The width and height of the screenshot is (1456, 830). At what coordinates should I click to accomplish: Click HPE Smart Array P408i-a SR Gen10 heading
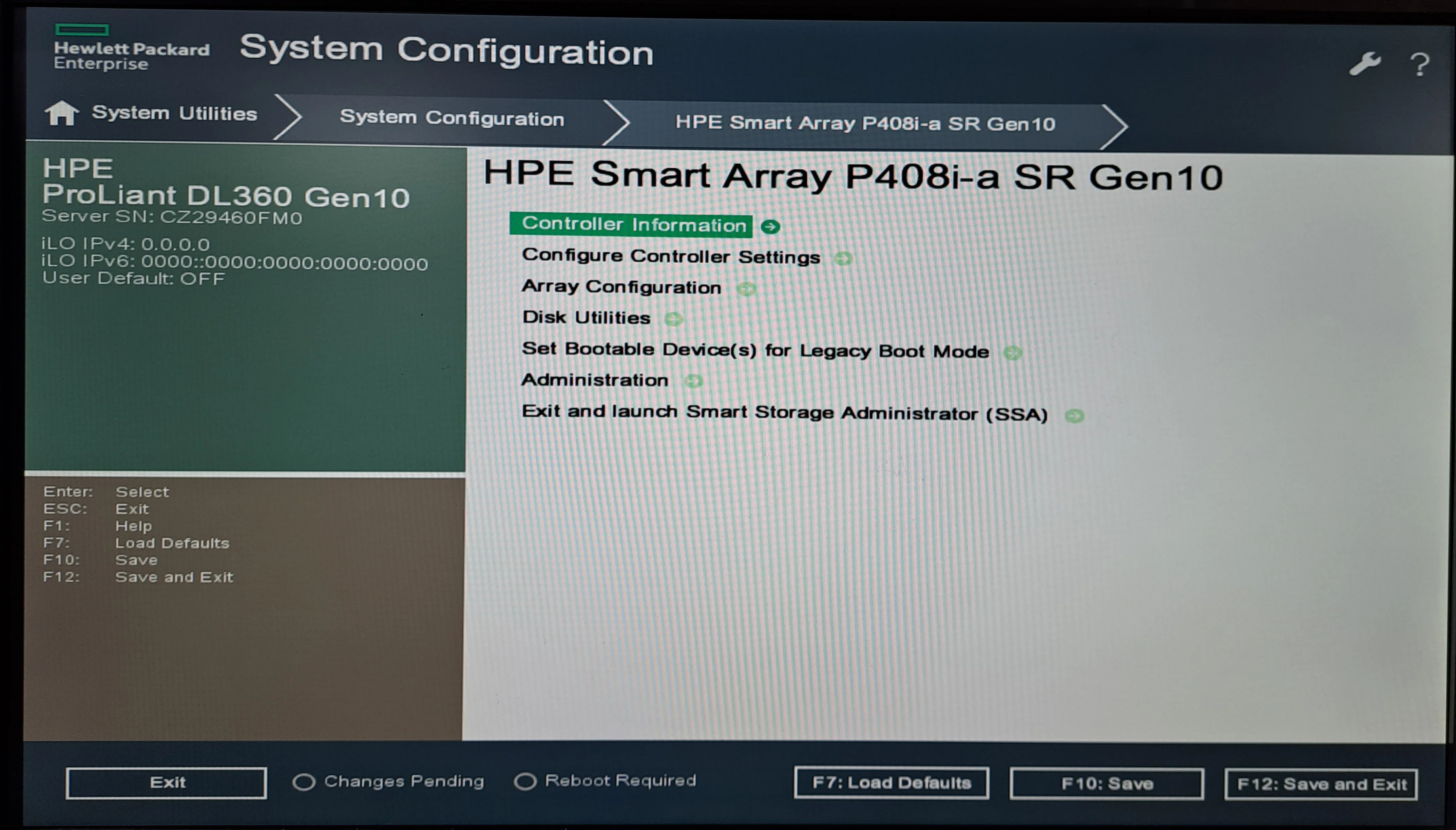(x=853, y=175)
